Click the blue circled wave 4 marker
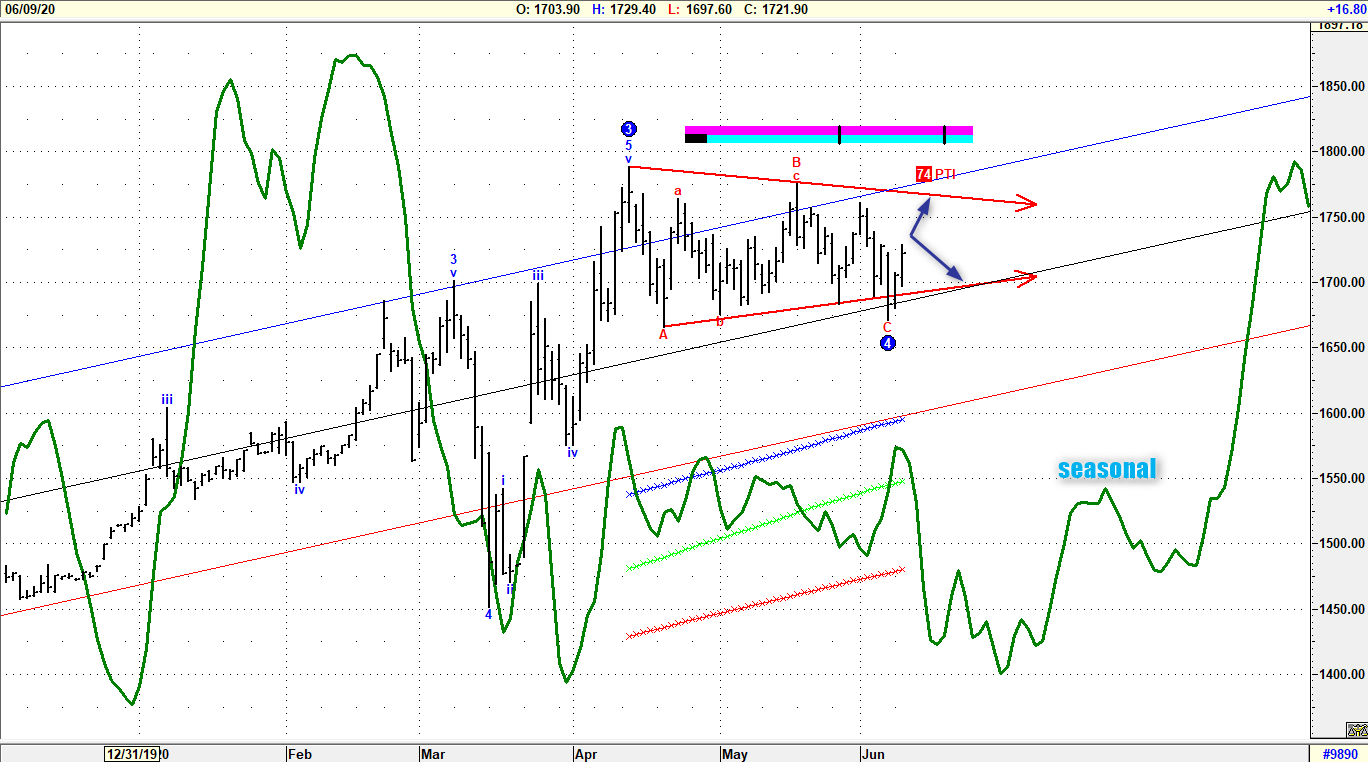1368x762 pixels. 887,343
